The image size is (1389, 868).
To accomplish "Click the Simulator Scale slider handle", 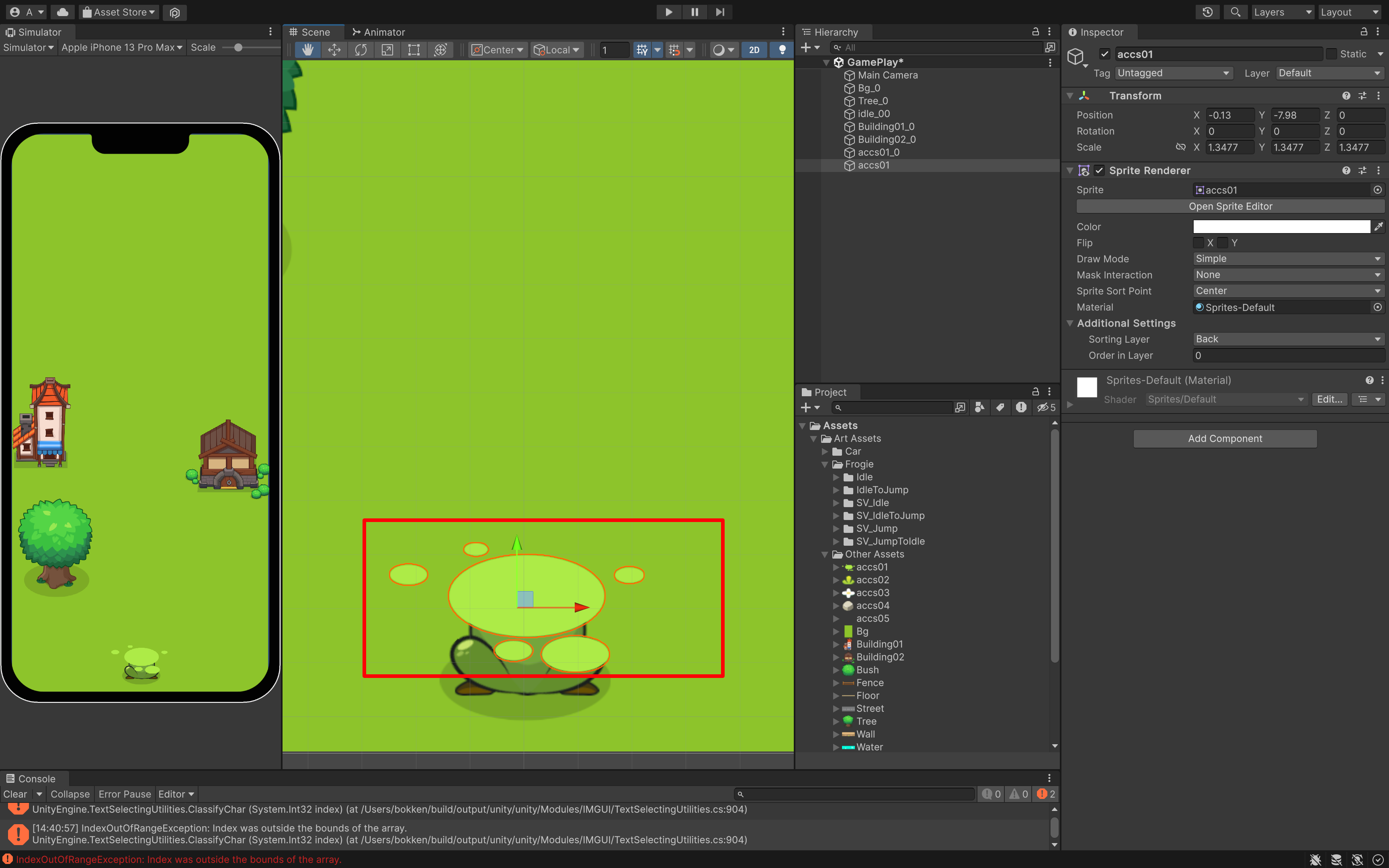I will [x=238, y=48].
